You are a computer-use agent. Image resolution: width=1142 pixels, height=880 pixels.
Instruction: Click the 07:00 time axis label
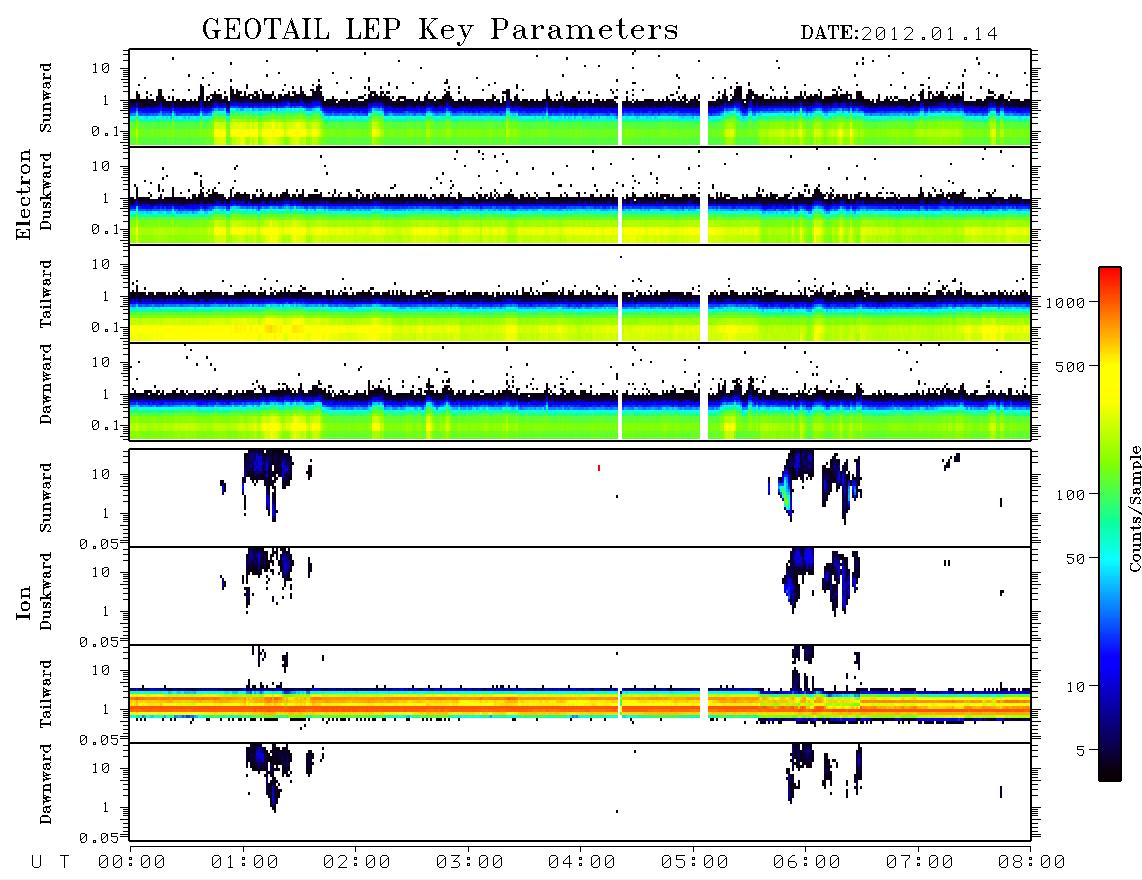click(x=920, y=862)
